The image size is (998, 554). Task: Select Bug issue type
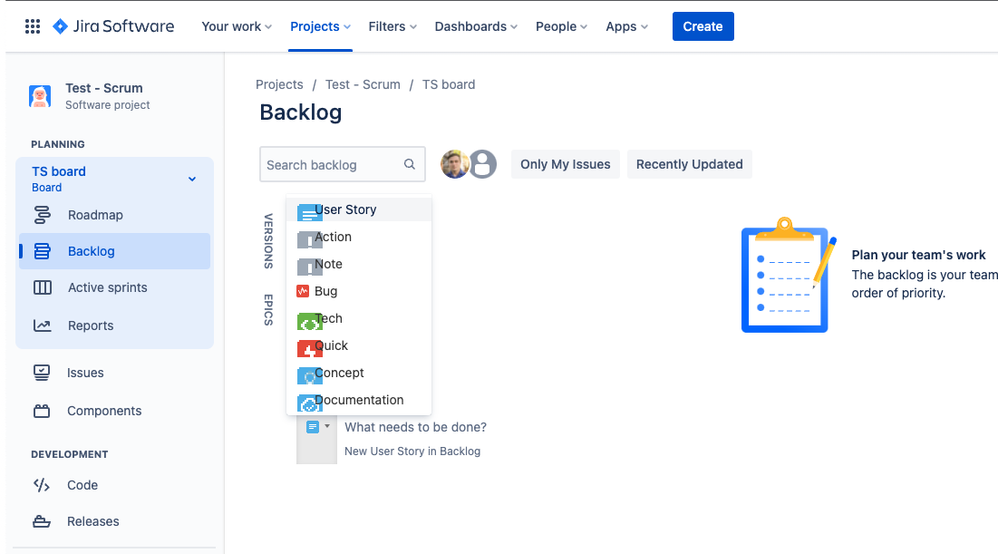(x=359, y=292)
